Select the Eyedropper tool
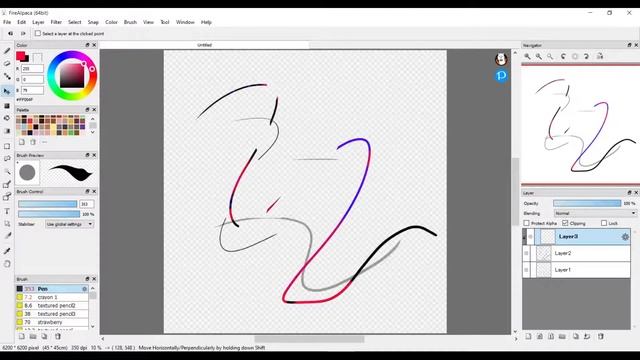Screen dimensions: 640x360 7,251
